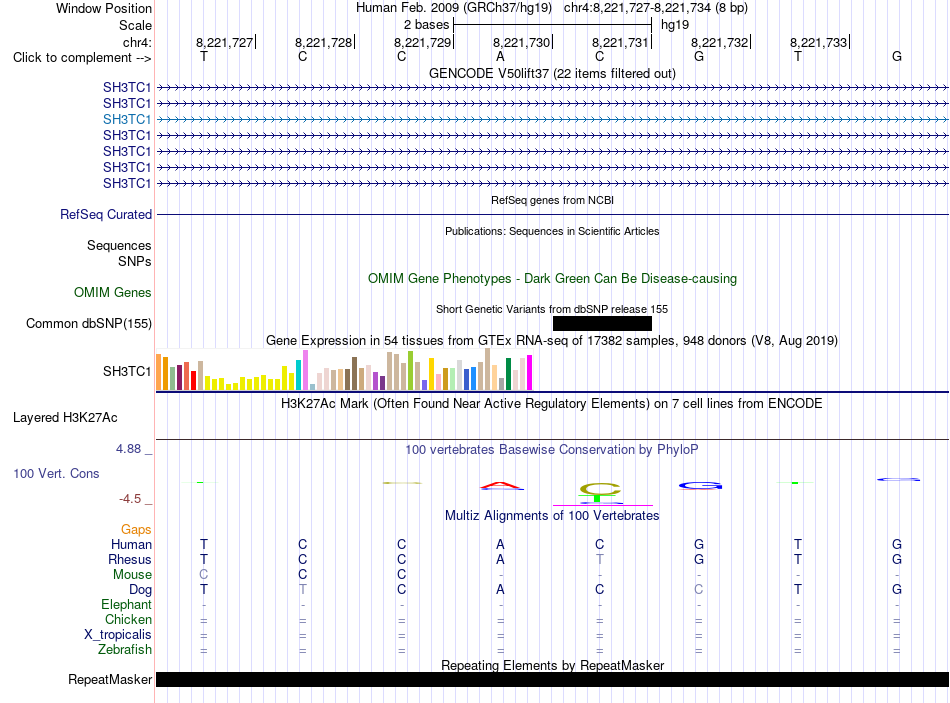Select the black dbSNP variant item
This screenshot has height=703, width=950.
point(602,324)
